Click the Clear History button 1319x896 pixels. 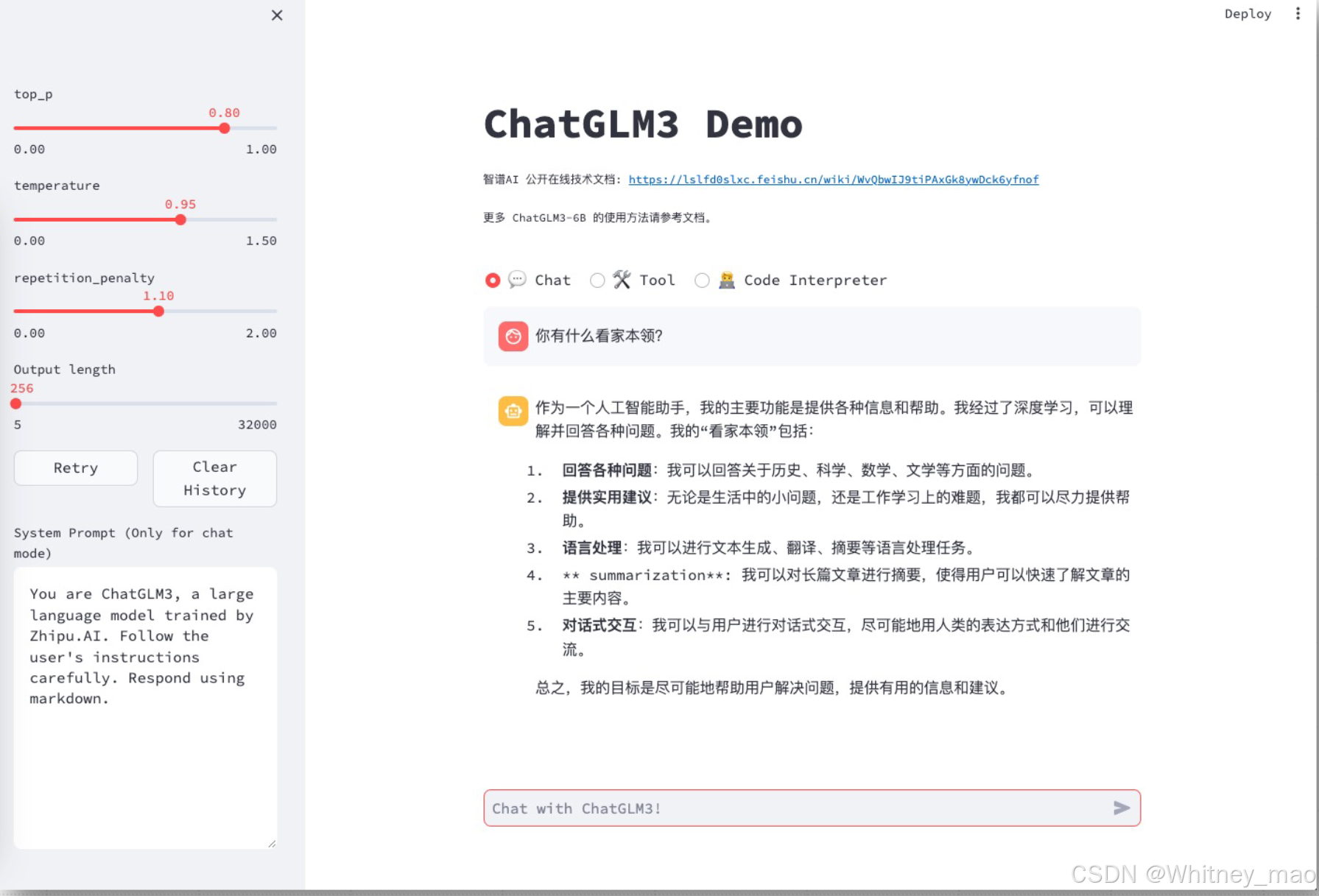tap(214, 479)
